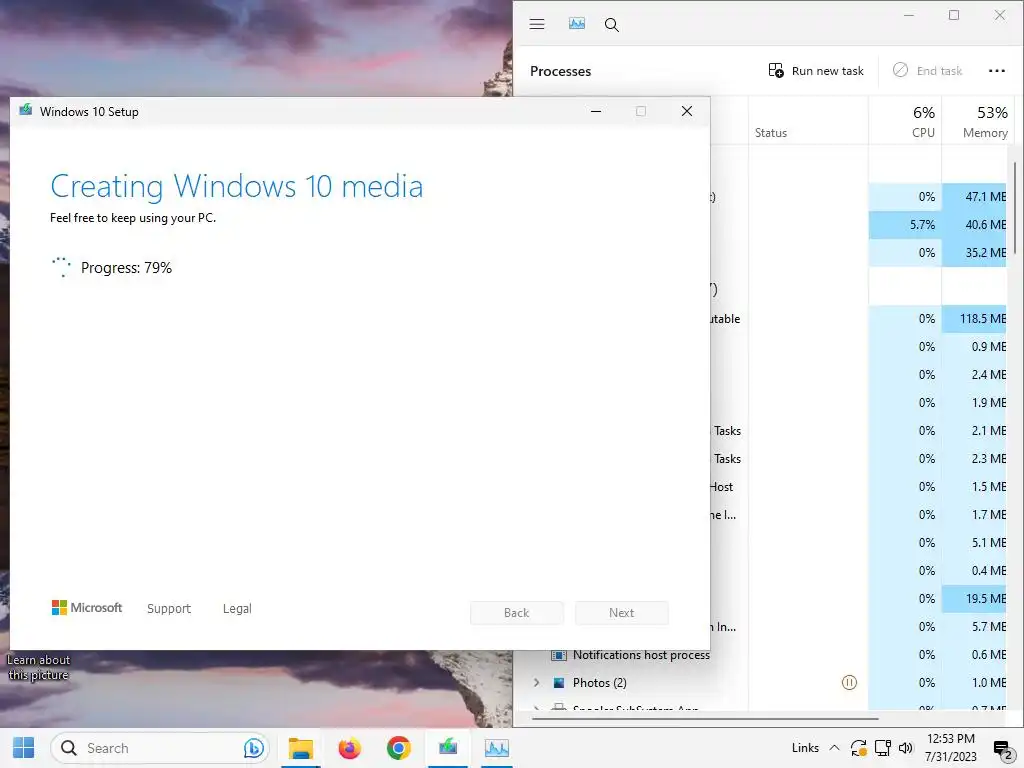Show hidden system tray icons

click(835, 748)
